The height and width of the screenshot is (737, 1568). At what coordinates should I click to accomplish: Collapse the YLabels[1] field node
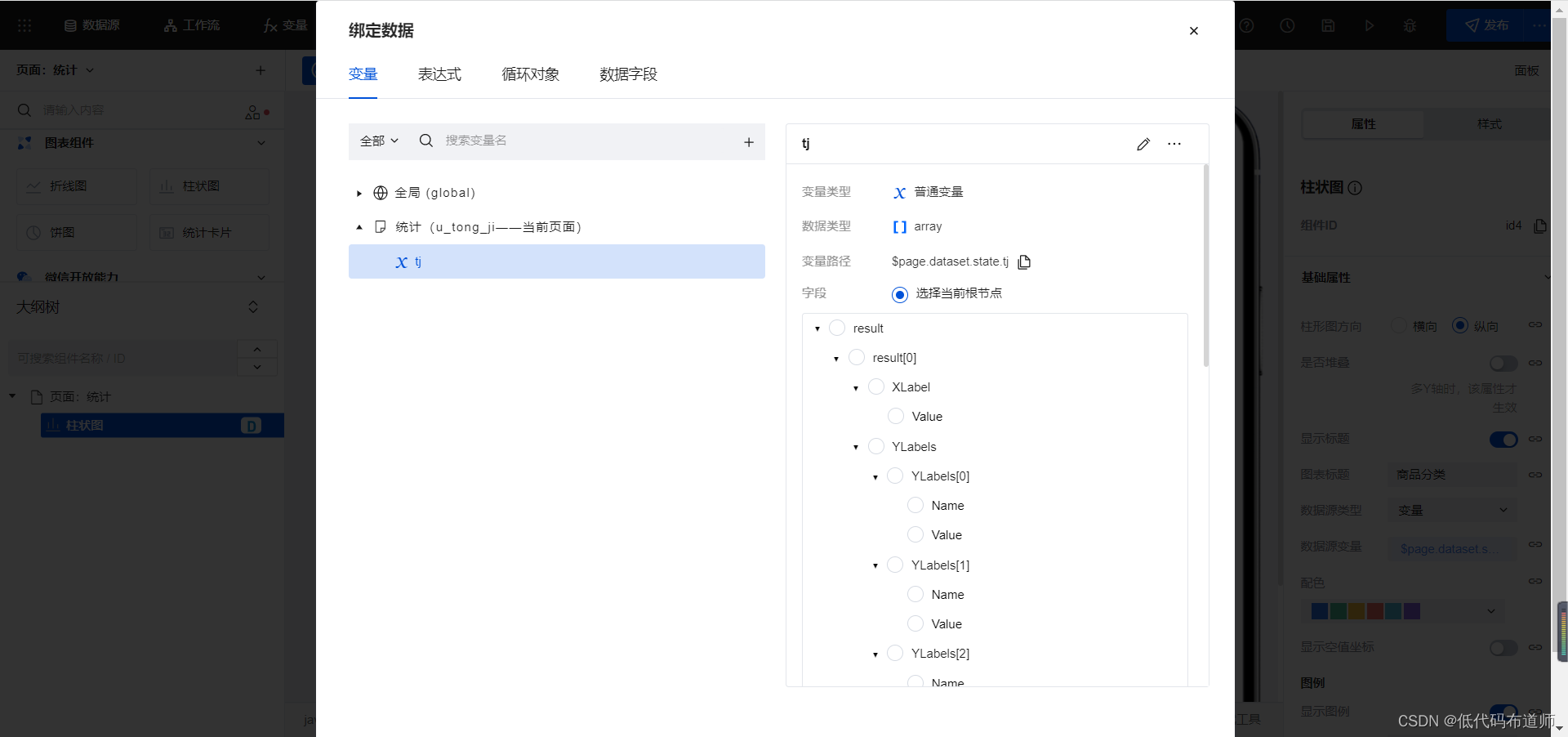pos(875,565)
